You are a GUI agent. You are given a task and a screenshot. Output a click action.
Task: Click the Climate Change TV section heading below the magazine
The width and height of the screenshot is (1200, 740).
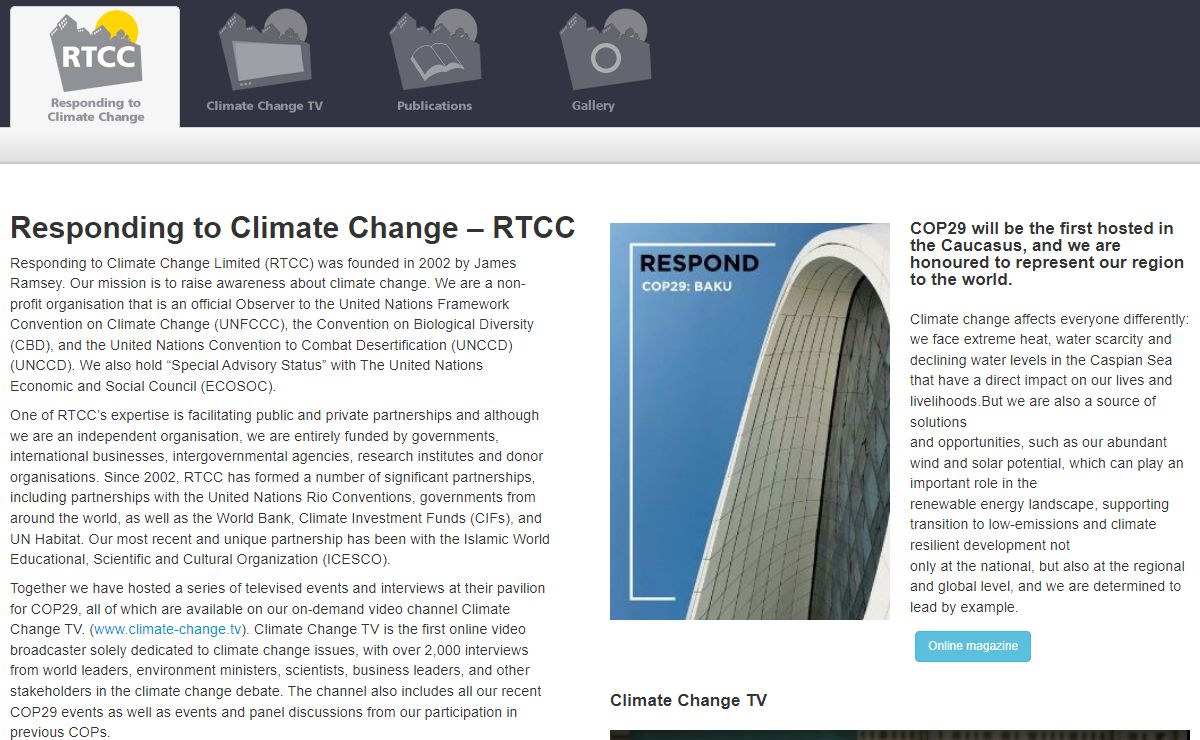pyautogui.click(x=688, y=700)
